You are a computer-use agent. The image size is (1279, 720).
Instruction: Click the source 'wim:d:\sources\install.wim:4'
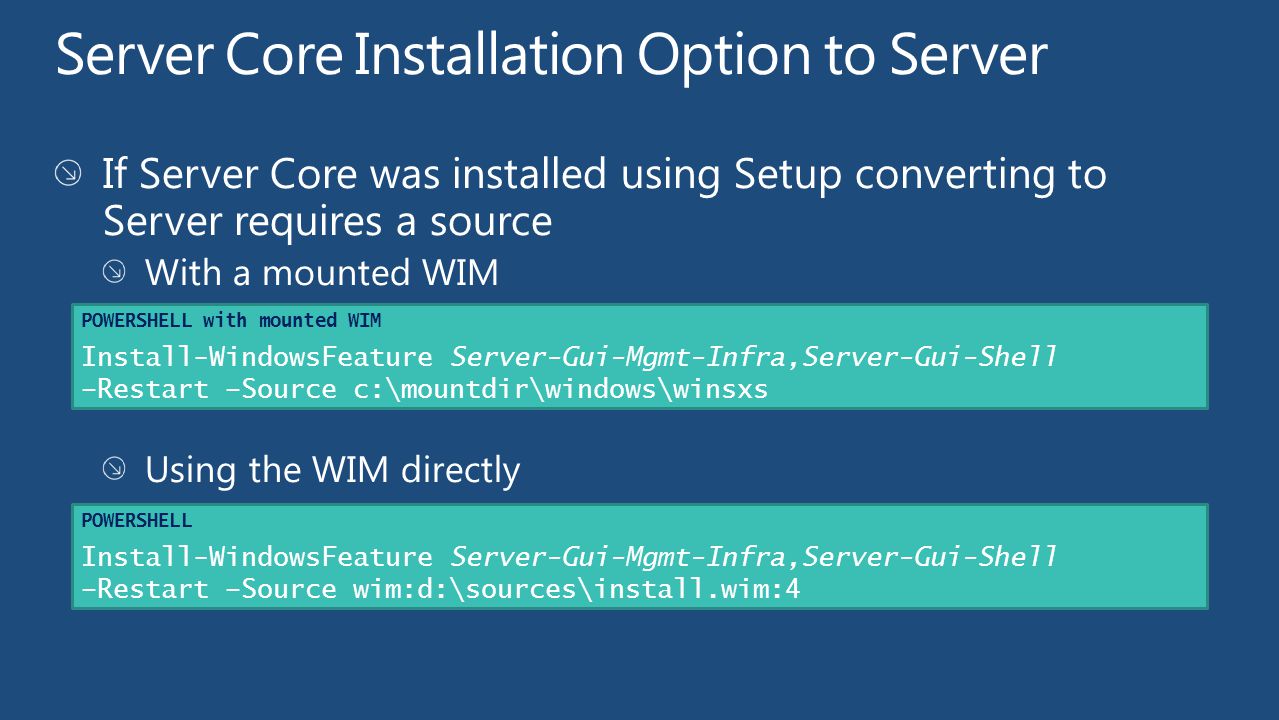pyautogui.click(x=577, y=590)
